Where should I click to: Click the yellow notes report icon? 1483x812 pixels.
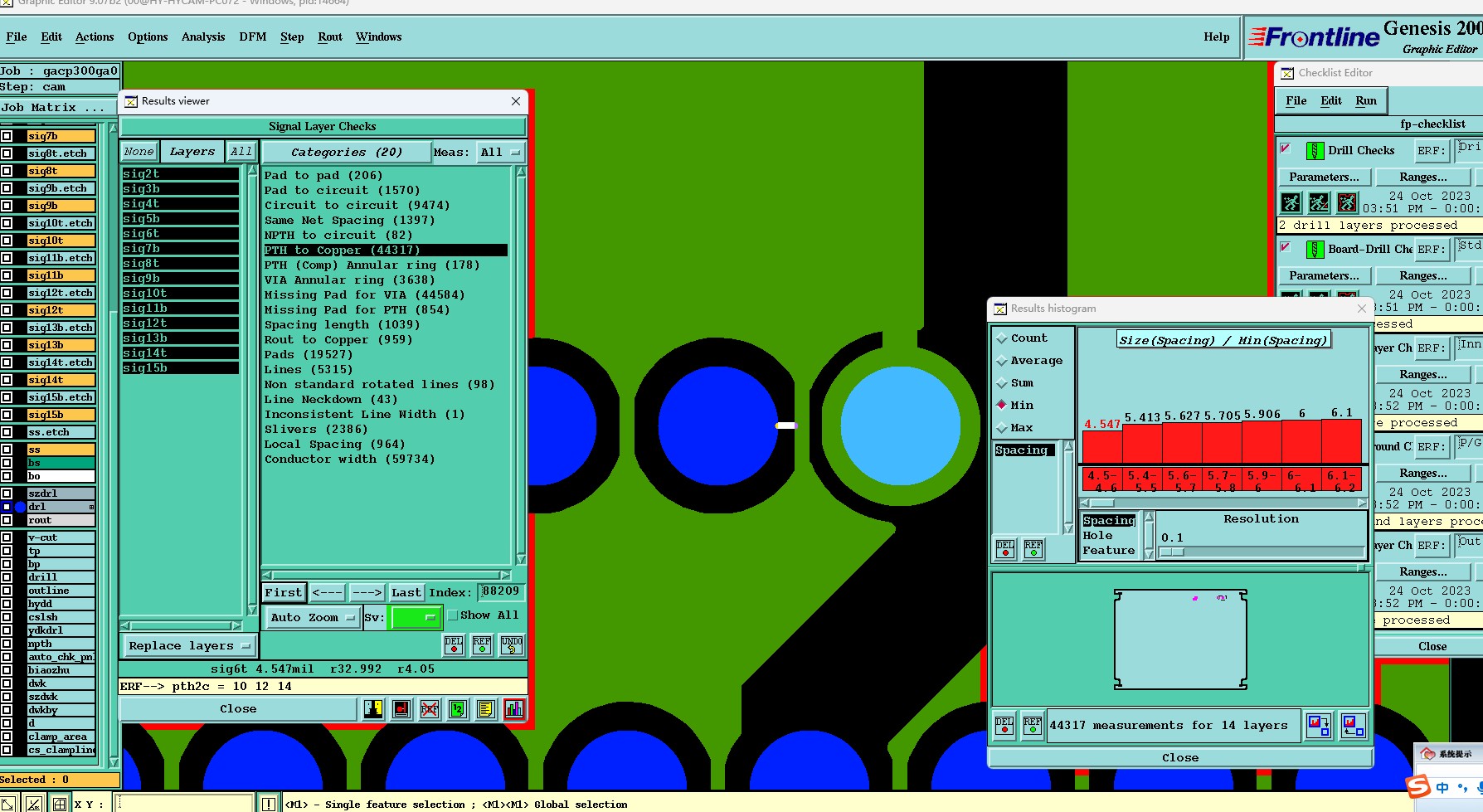click(x=486, y=709)
